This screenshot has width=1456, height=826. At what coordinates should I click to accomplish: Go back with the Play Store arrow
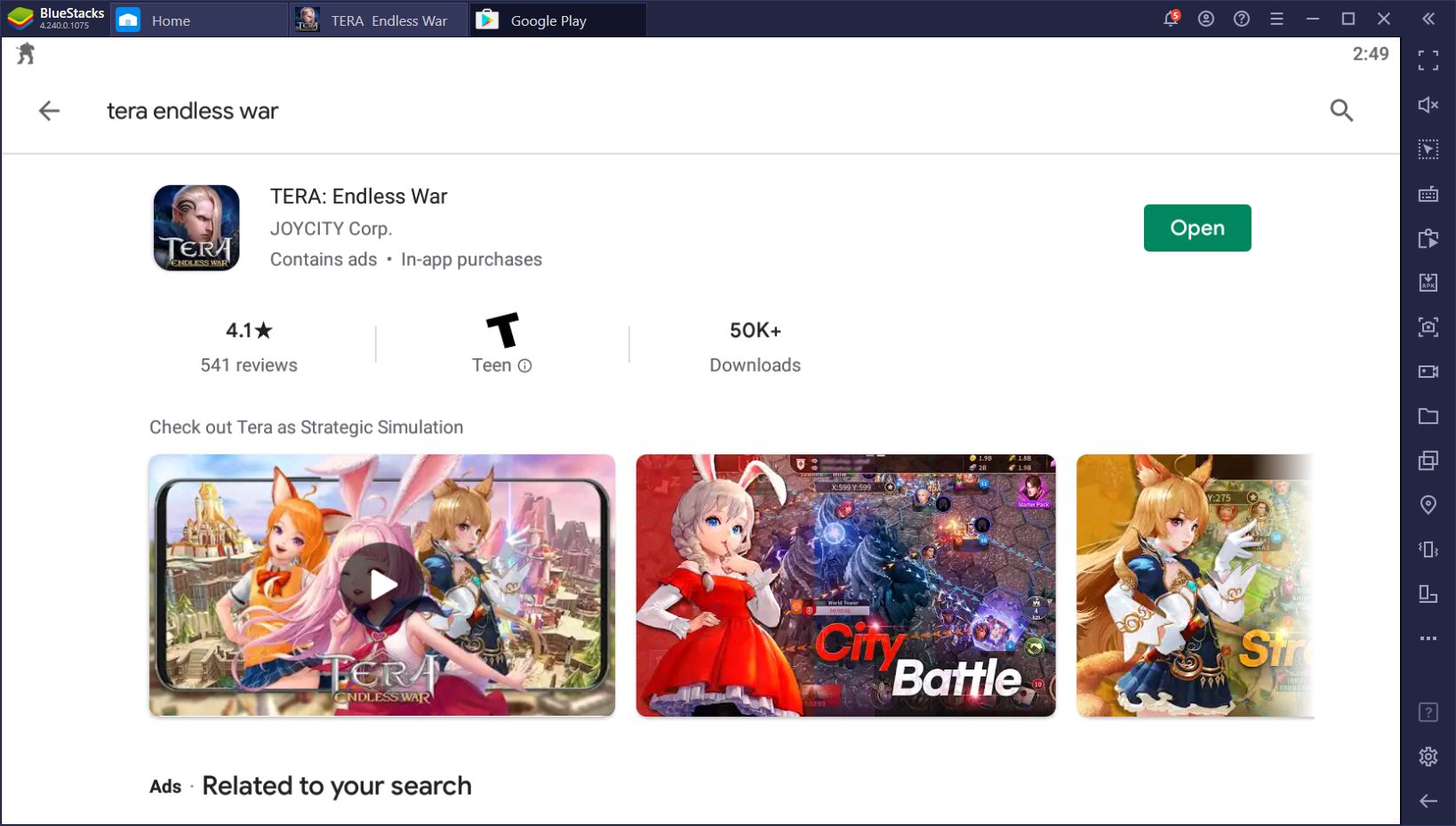point(49,110)
